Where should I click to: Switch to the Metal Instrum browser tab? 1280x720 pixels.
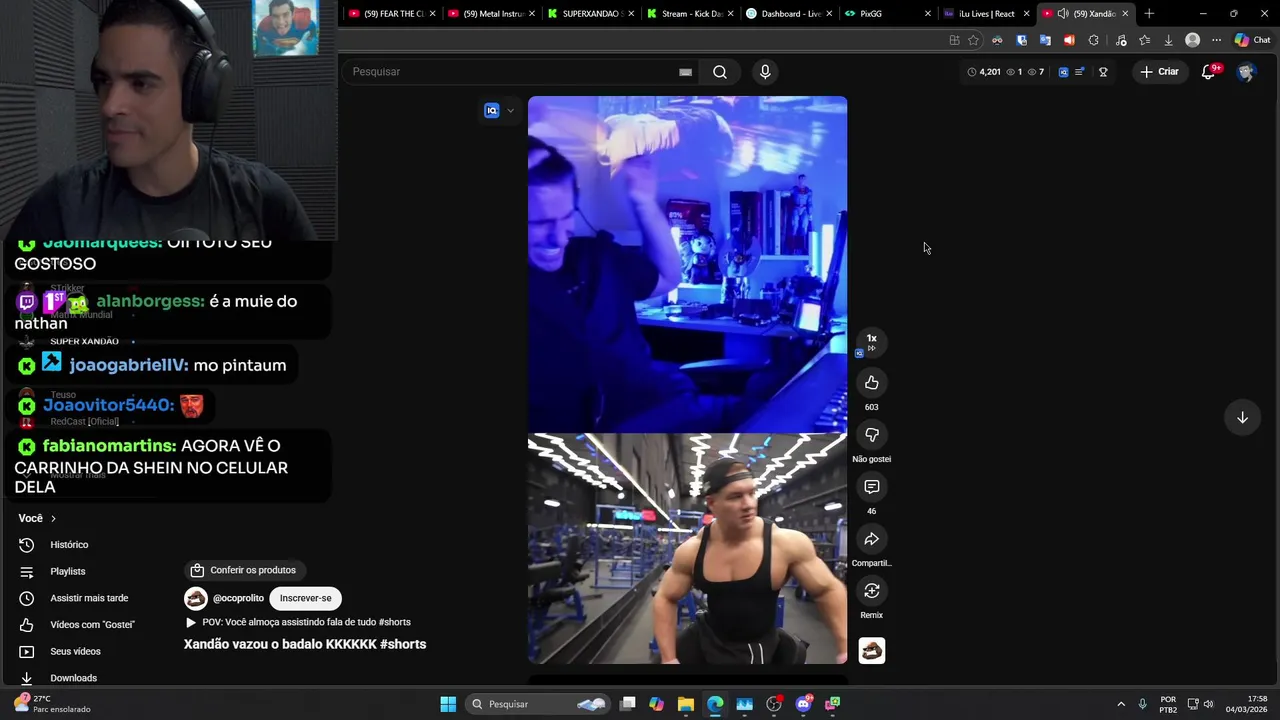click(491, 14)
